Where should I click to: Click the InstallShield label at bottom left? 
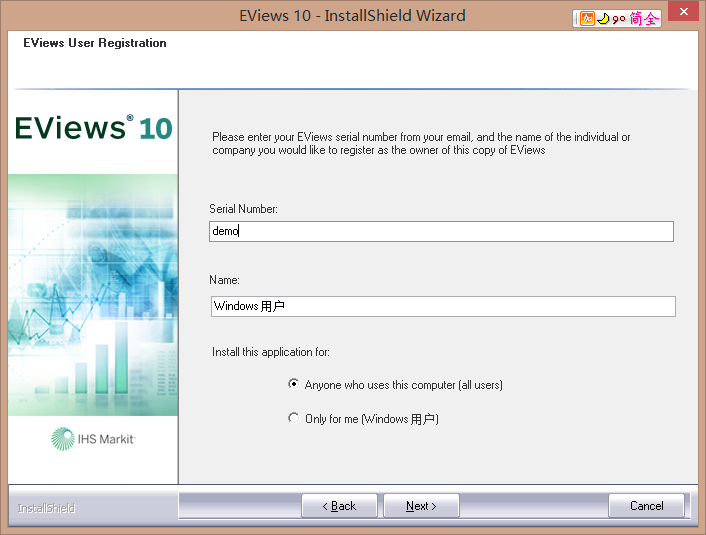point(46,508)
